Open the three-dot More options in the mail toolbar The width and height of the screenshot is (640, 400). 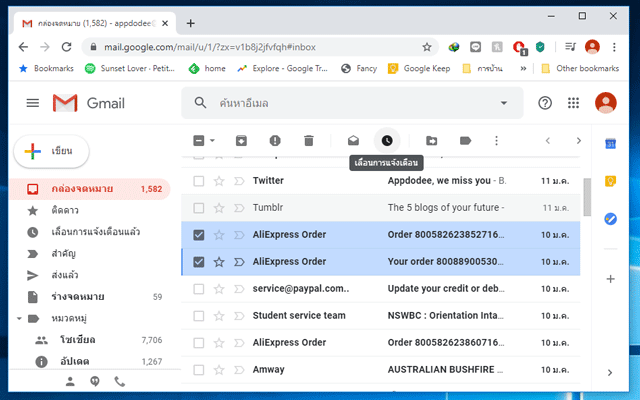point(496,141)
